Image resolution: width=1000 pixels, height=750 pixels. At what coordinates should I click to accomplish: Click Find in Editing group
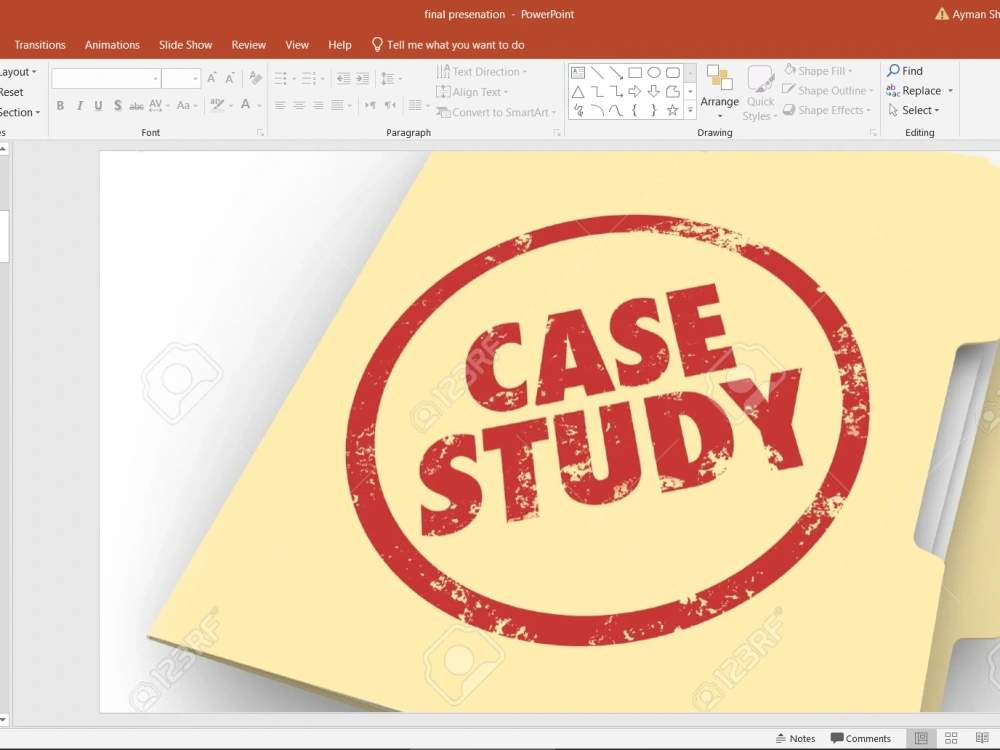pyautogui.click(x=905, y=71)
